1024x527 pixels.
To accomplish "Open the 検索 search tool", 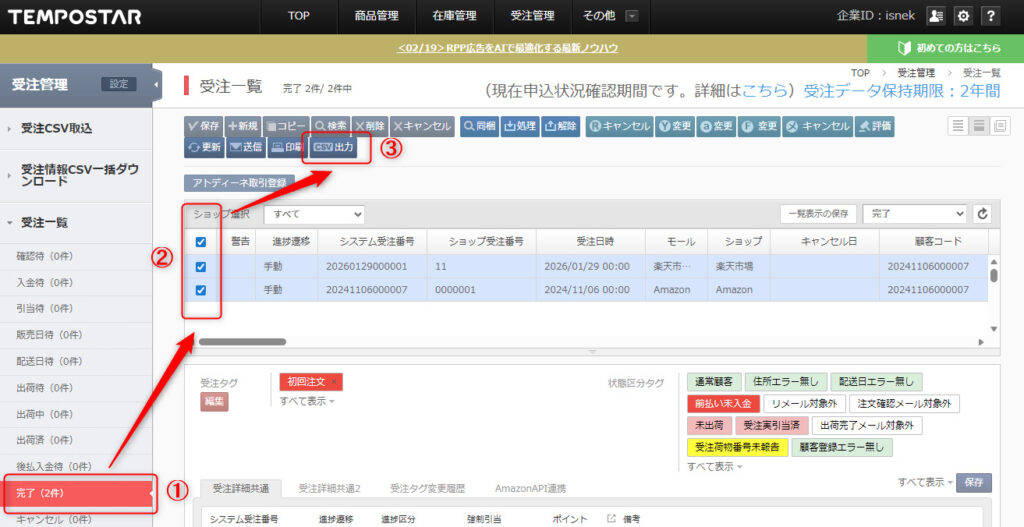I will [329, 127].
